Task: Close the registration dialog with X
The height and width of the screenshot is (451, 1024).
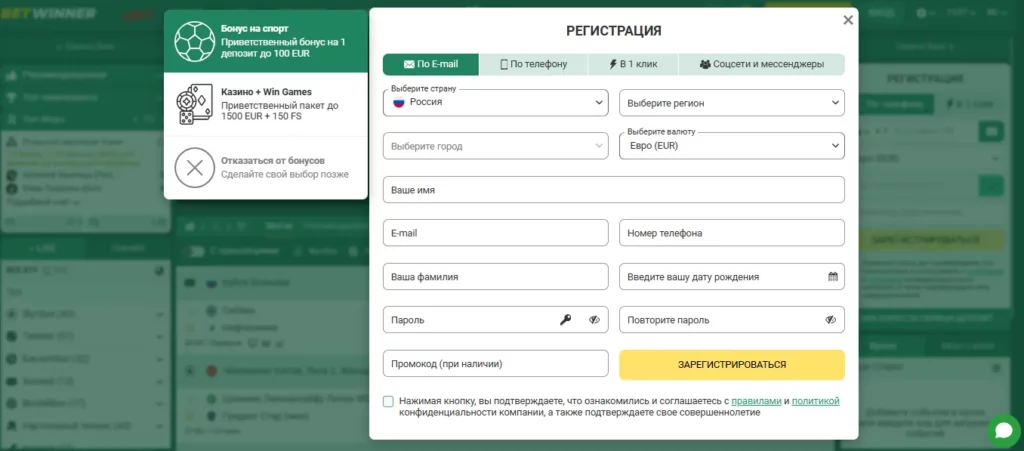Action: pyautogui.click(x=848, y=20)
